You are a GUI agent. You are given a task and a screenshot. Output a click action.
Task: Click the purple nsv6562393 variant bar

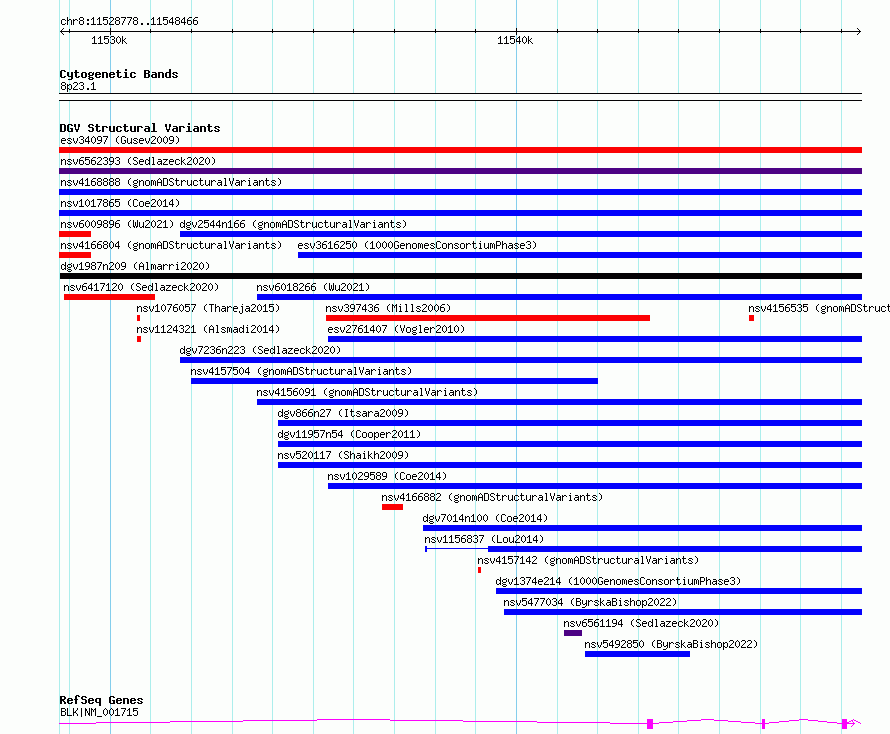click(460, 171)
